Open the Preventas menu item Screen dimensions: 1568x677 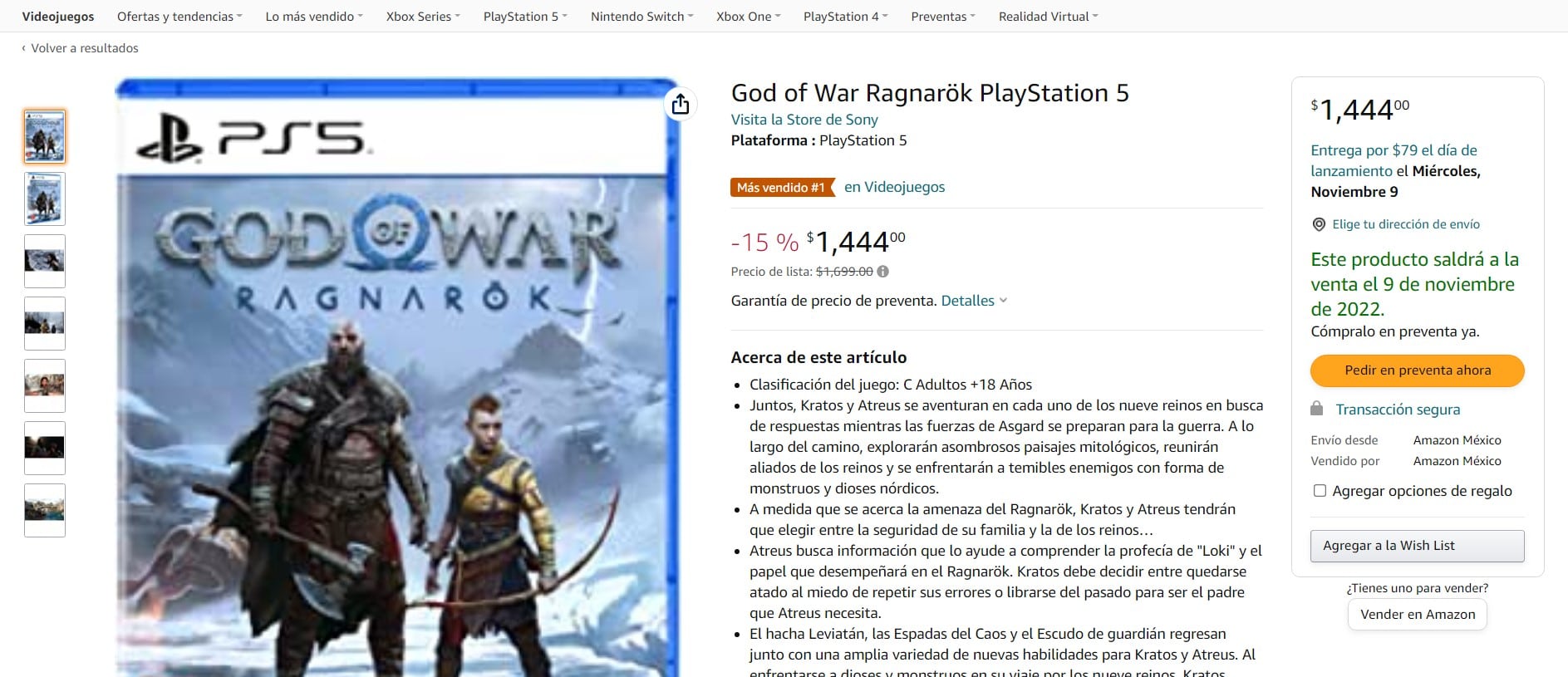[943, 16]
